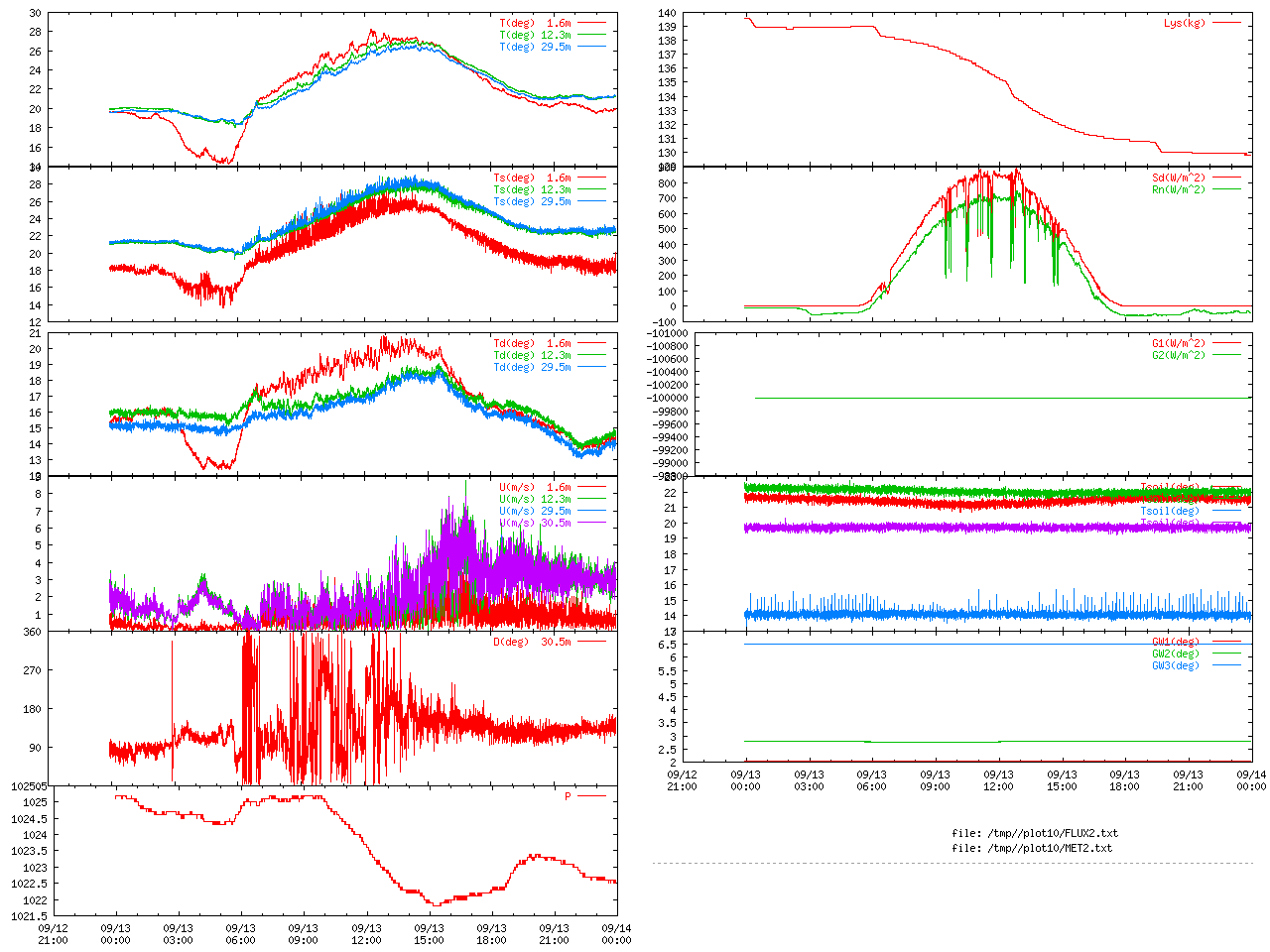The width and height of the screenshot is (1270, 952).
Task: Select the G2(W/m^2) legend entry
Action: 1178,355
